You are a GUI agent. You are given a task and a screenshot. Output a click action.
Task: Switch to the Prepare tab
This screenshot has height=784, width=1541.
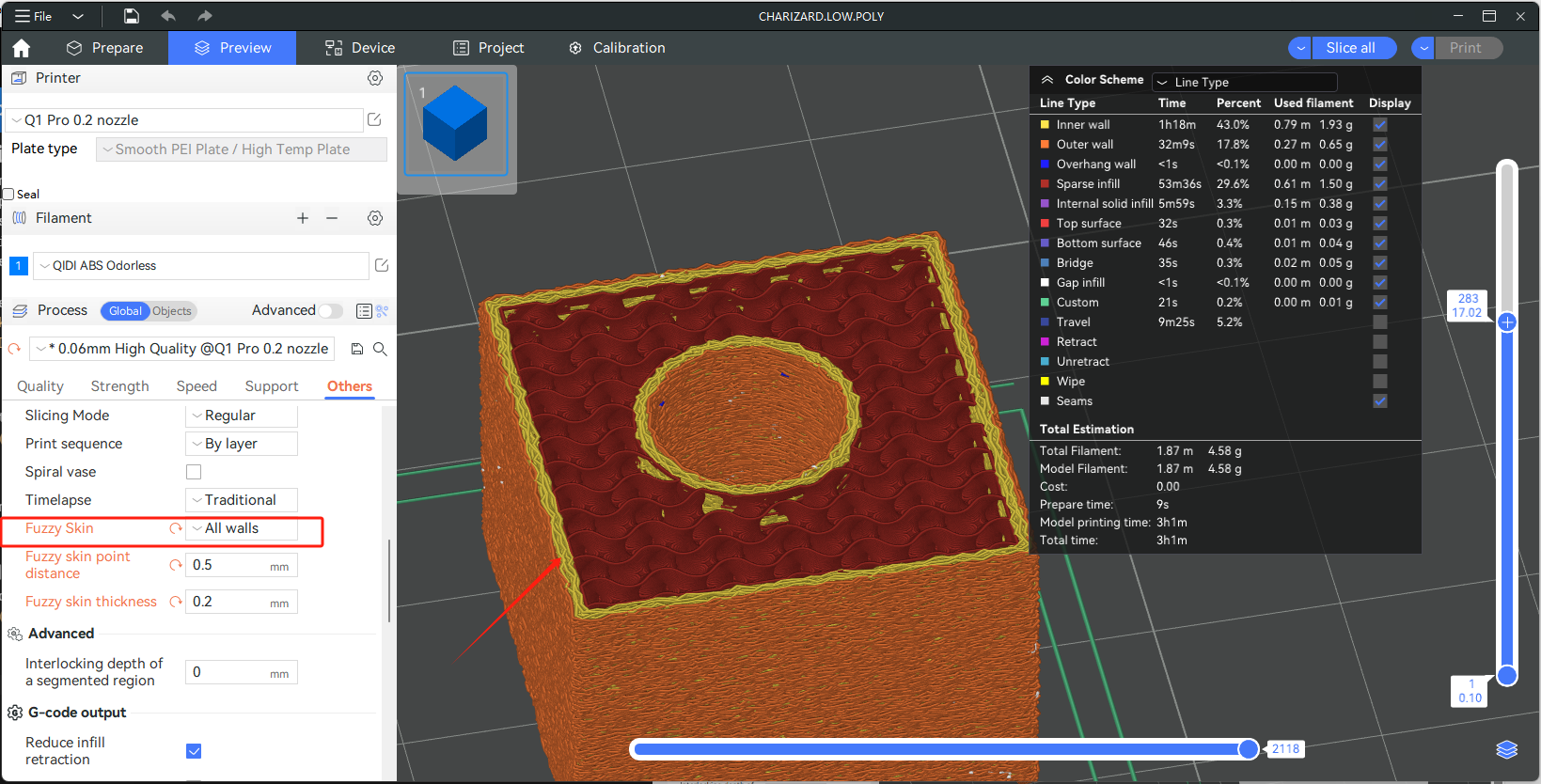click(x=105, y=48)
